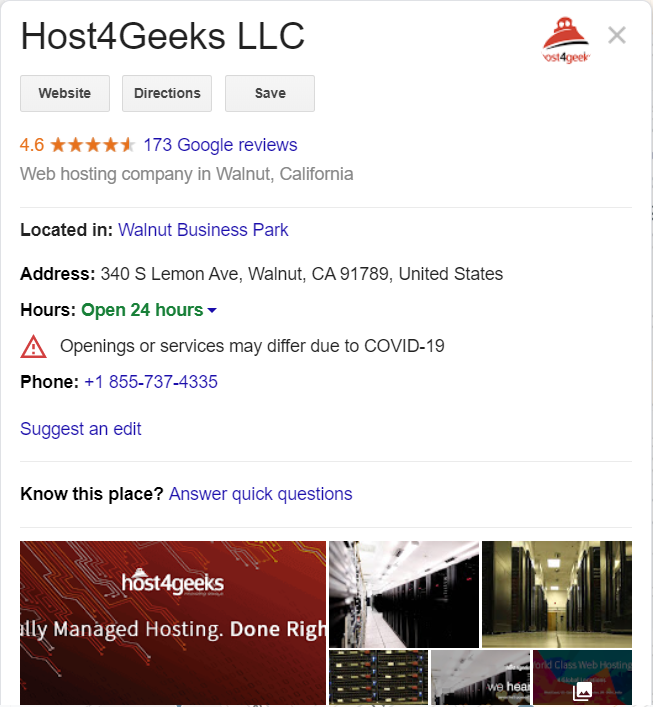Open the host4geeks Managed Hosting banner photo
The height and width of the screenshot is (707, 653).
tap(173, 623)
